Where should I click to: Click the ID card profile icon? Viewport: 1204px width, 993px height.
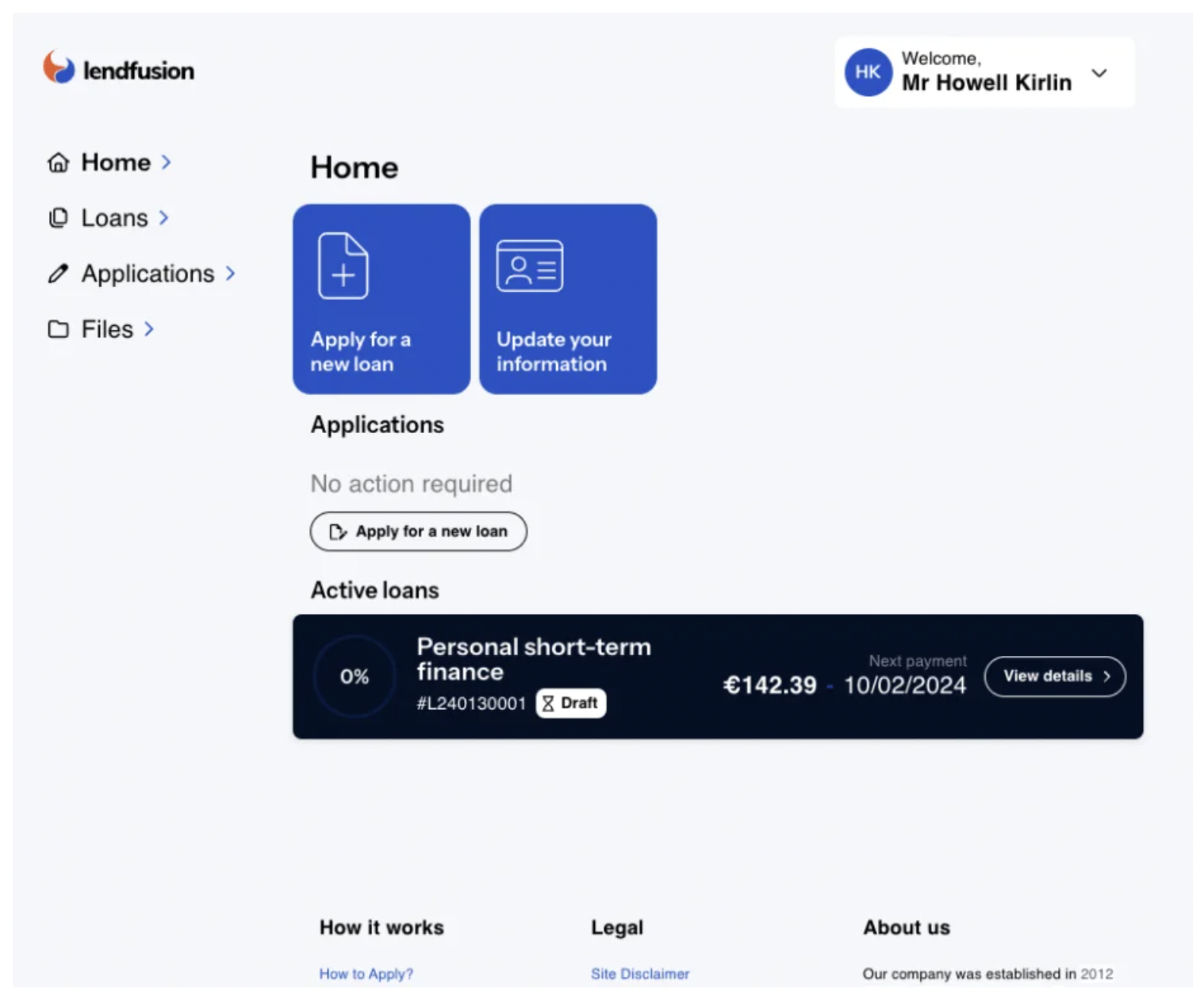click(529, 266)
